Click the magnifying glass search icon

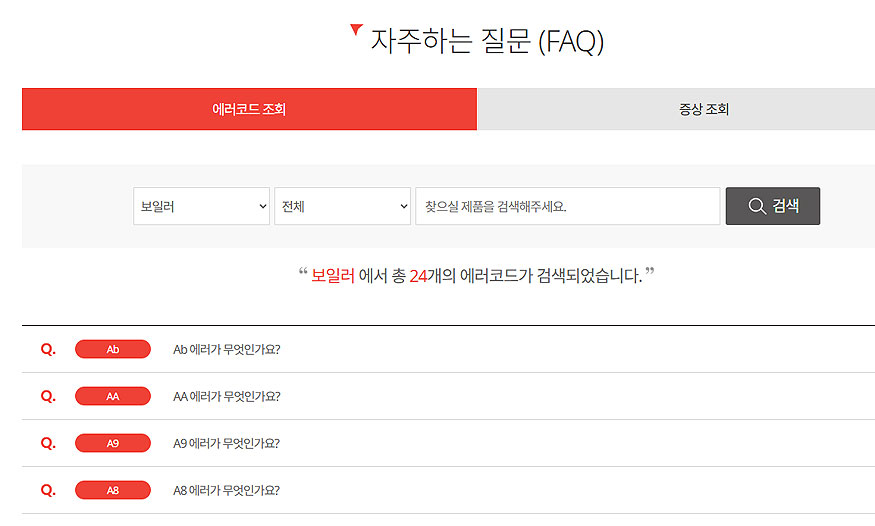(757, 206)
